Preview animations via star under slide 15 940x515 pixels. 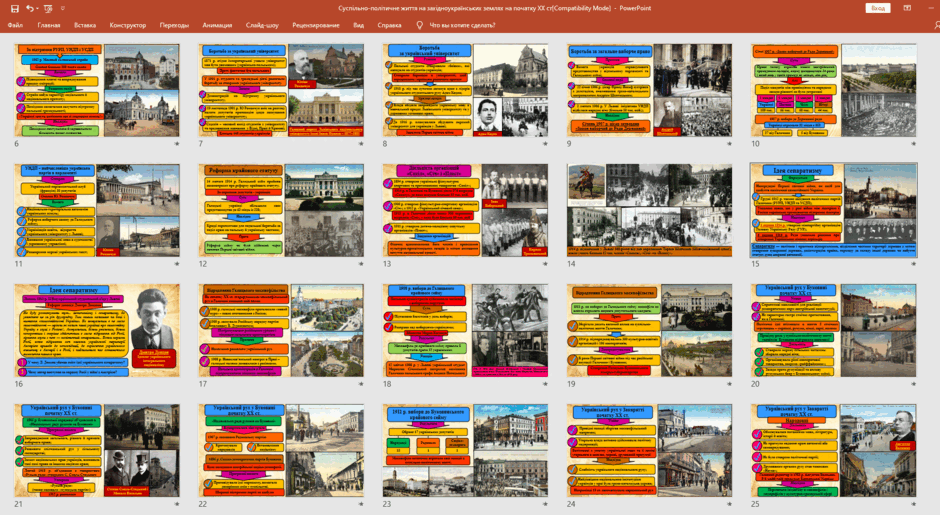pos(913,264)
